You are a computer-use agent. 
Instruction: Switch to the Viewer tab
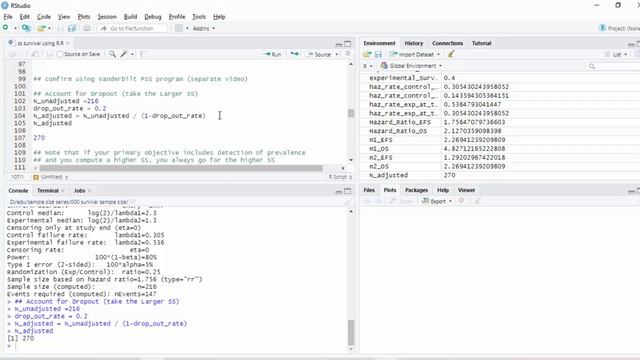click(x=466, y=190)
